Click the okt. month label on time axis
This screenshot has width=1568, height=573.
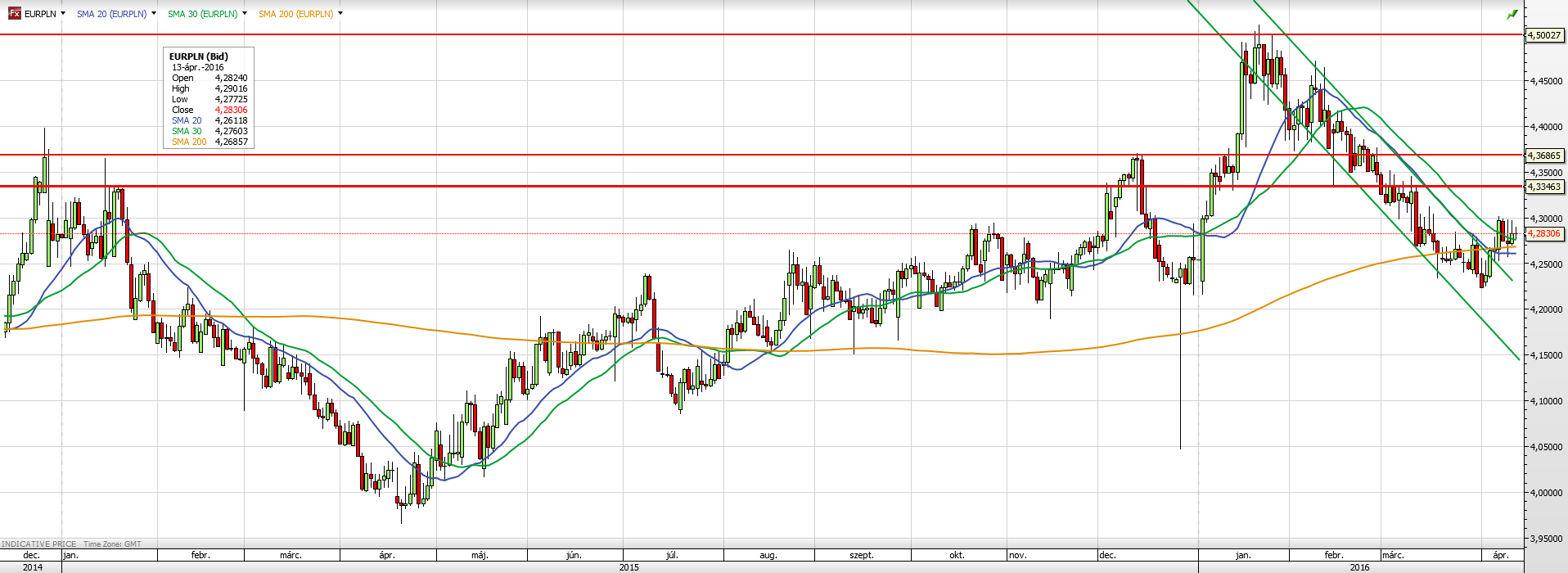(x=957, y=555)
